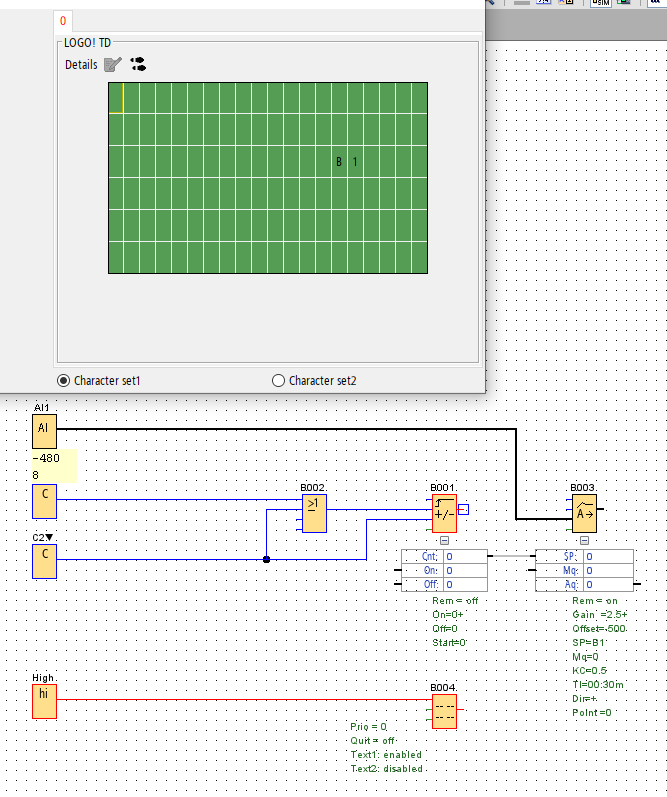Screen dimensions: 667x797
Task: Click the Details edit icon with pencil
Action: [x=113, y=65]
